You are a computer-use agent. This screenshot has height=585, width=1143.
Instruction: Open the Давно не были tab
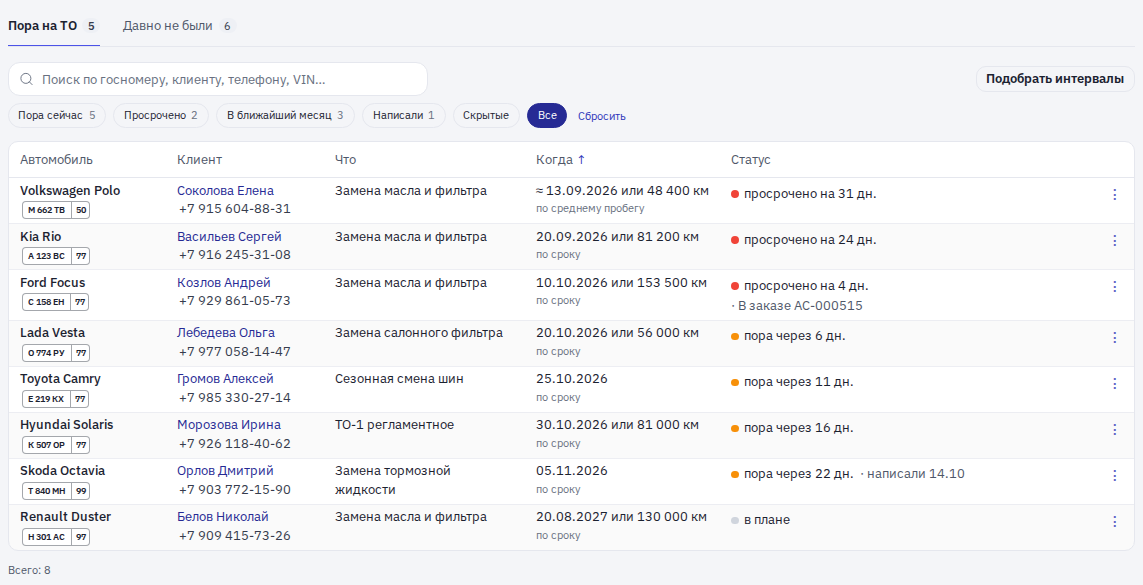pyautogui.click(x=179, y=26)
